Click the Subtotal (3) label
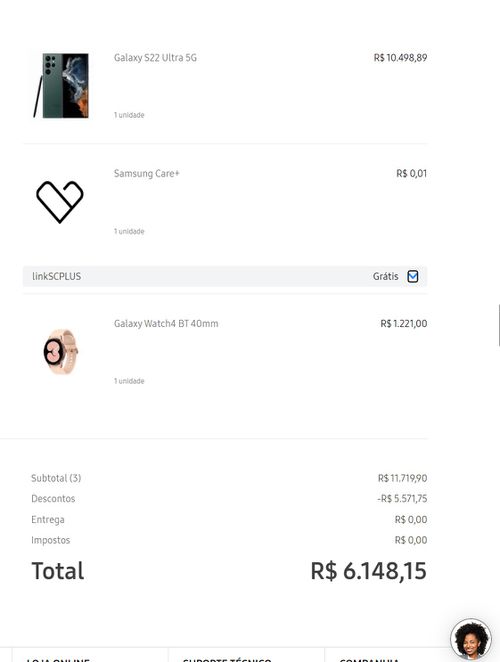 click(56, 478)
